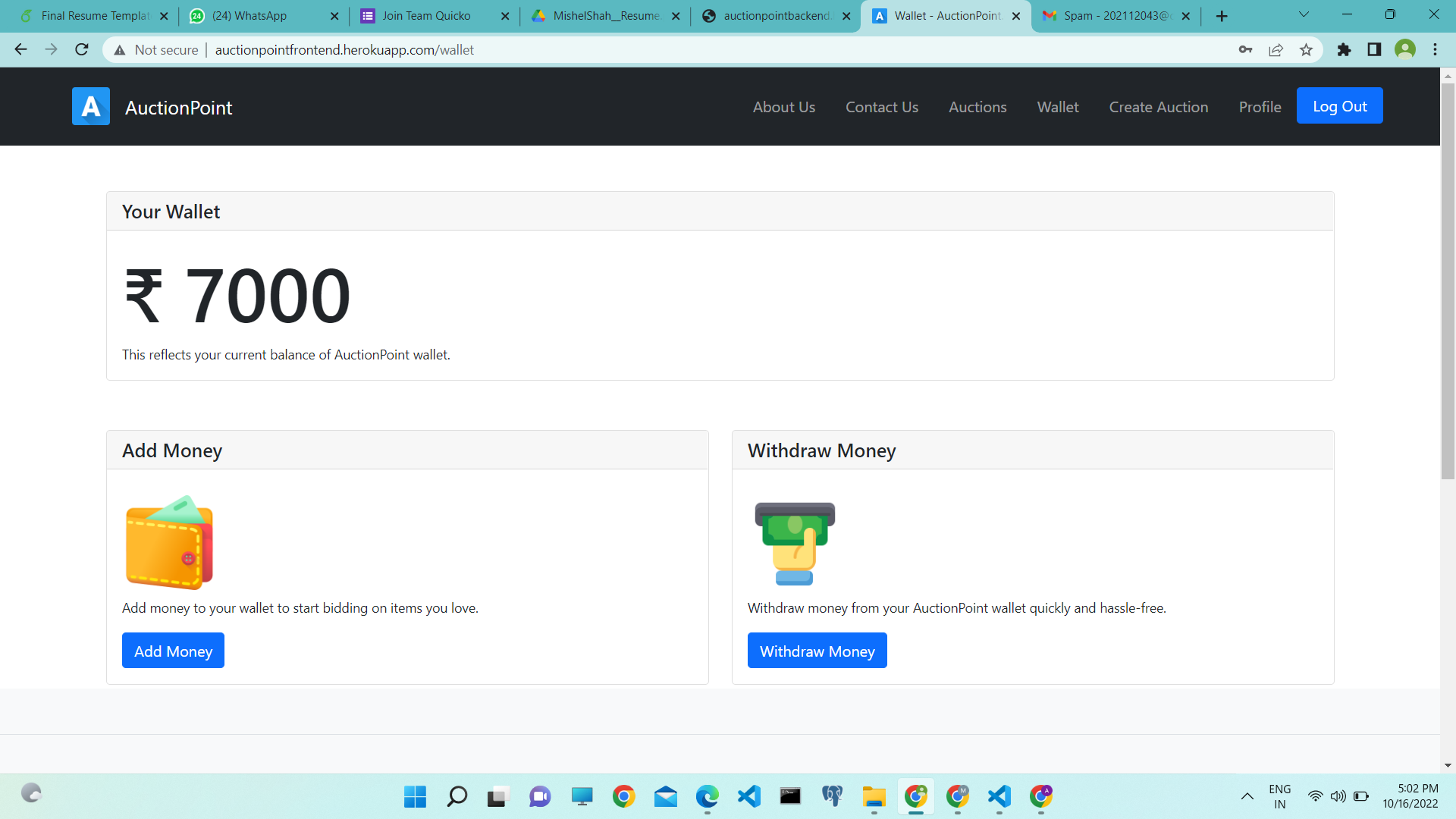1456x819 pixels.
Task: Click the Add Money button
Action: [x=173, y=650]
